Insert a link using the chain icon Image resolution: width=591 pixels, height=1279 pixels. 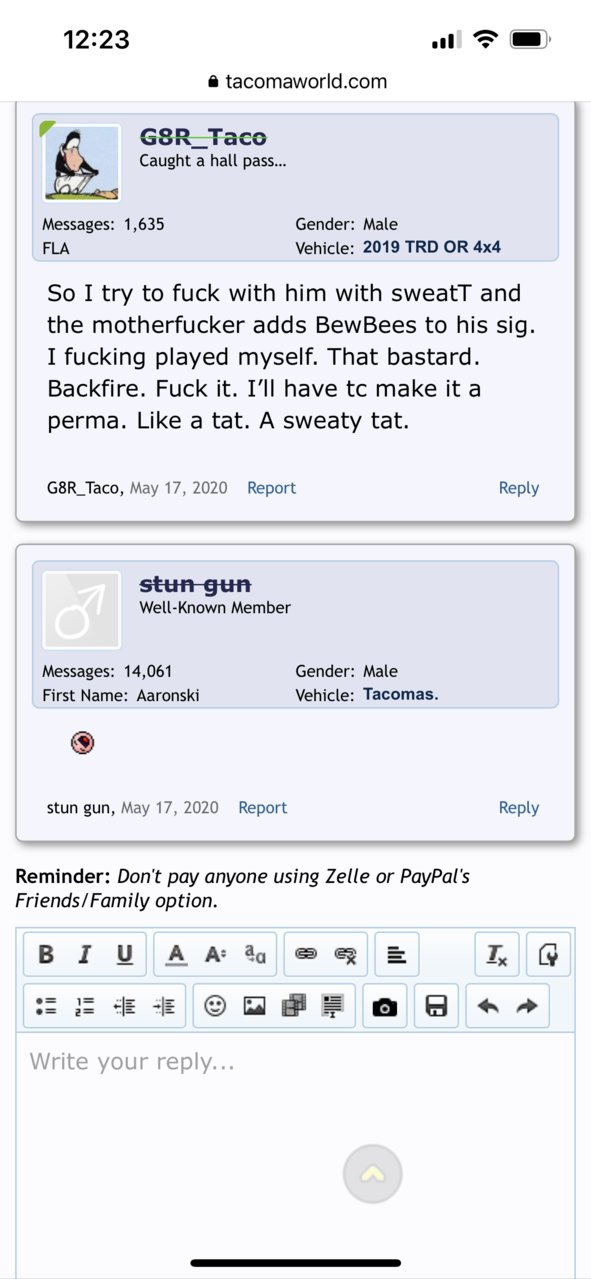(x=306, y=955)
